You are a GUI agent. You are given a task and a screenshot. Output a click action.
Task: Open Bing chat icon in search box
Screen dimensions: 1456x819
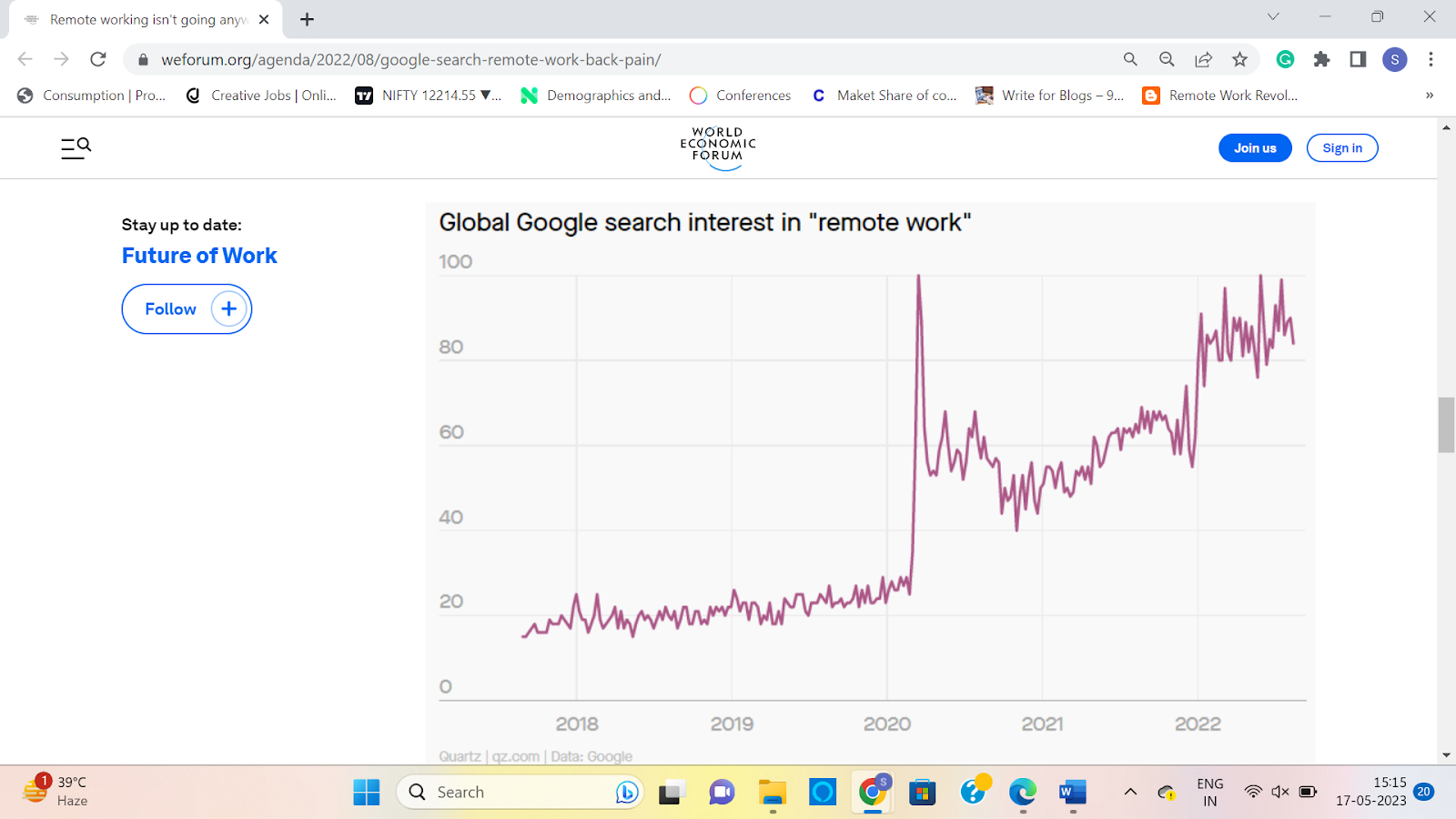[x=626, y=792]
